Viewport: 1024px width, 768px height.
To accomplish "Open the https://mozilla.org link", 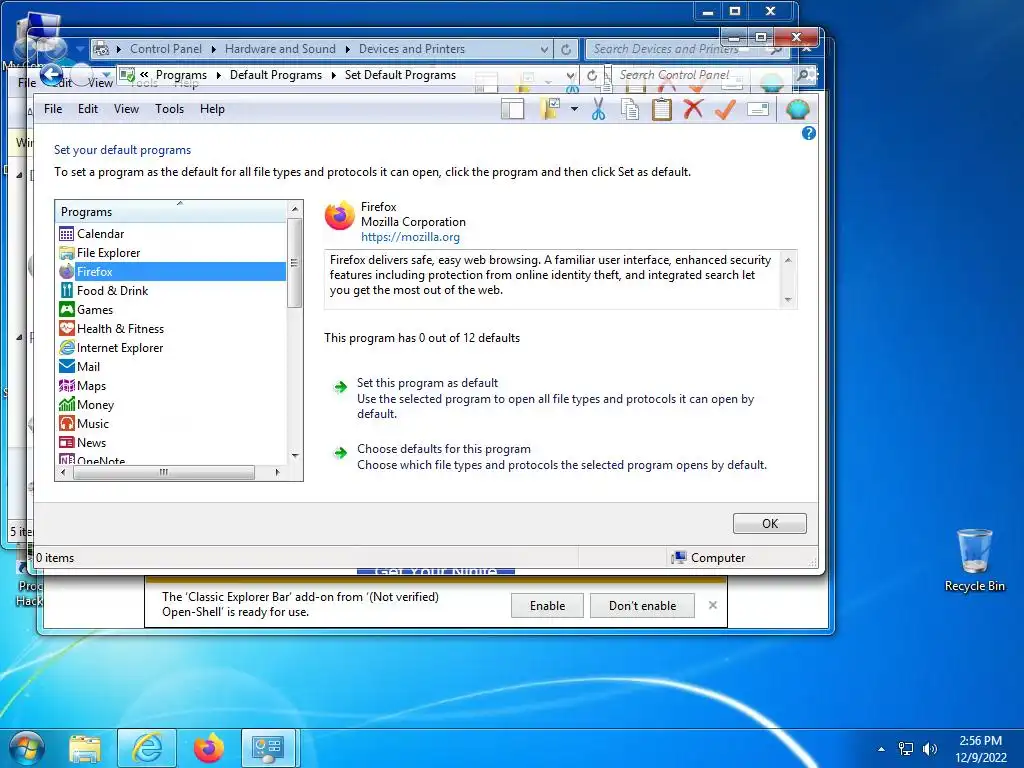I will coord(410,237).
